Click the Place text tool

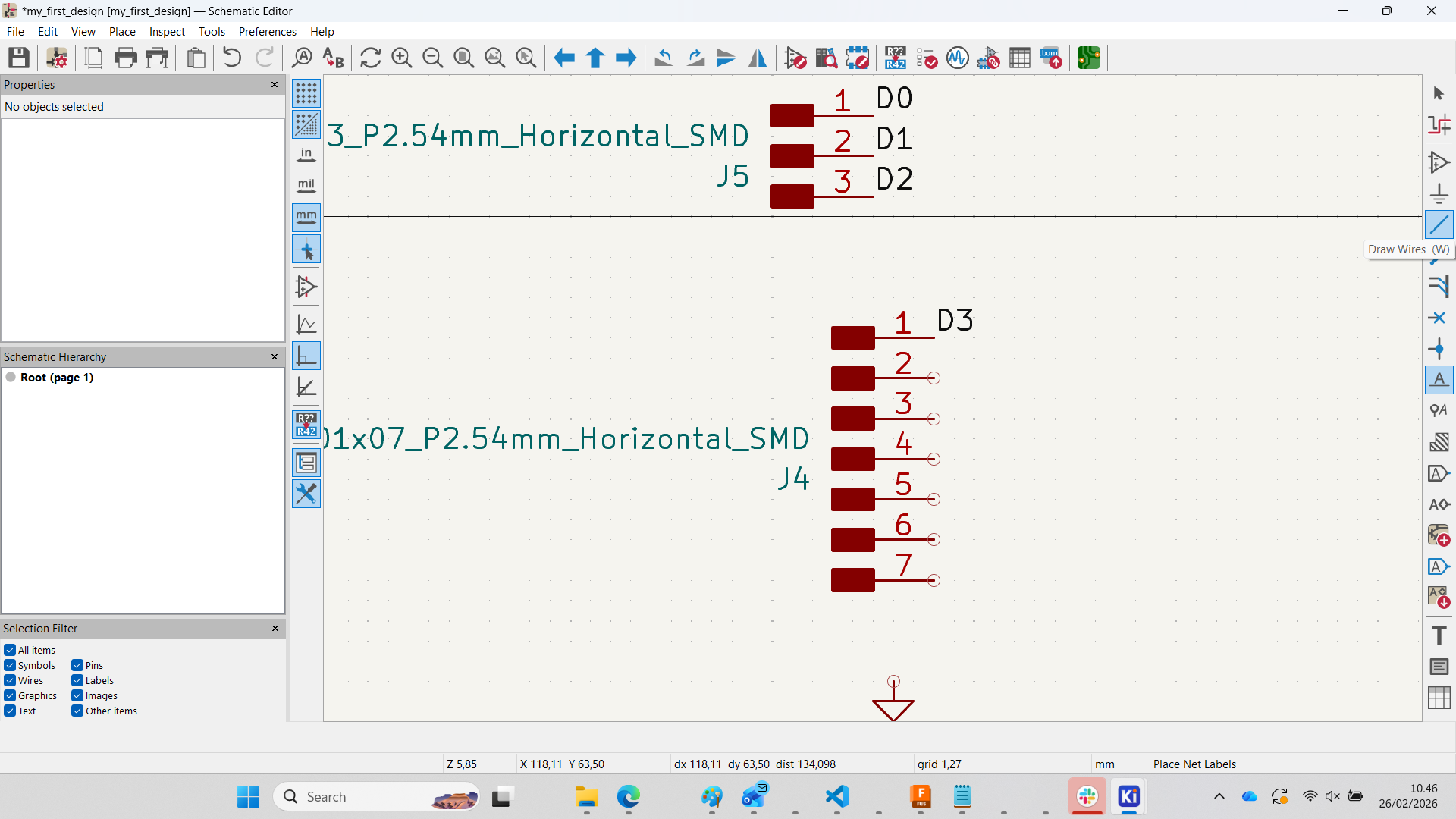[x=1439, y=635]
